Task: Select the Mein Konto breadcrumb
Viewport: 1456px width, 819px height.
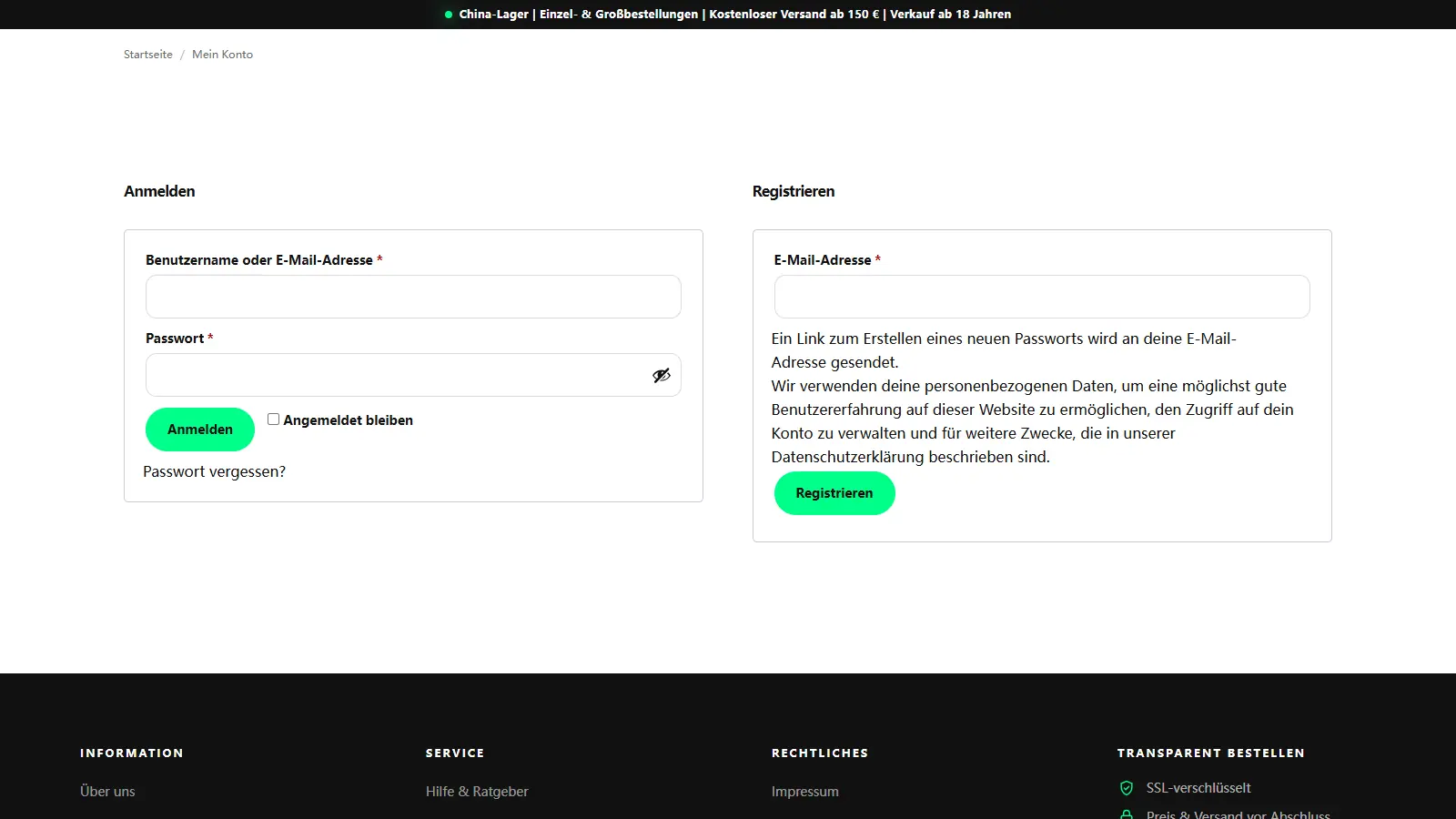Action: click(222, 55)
